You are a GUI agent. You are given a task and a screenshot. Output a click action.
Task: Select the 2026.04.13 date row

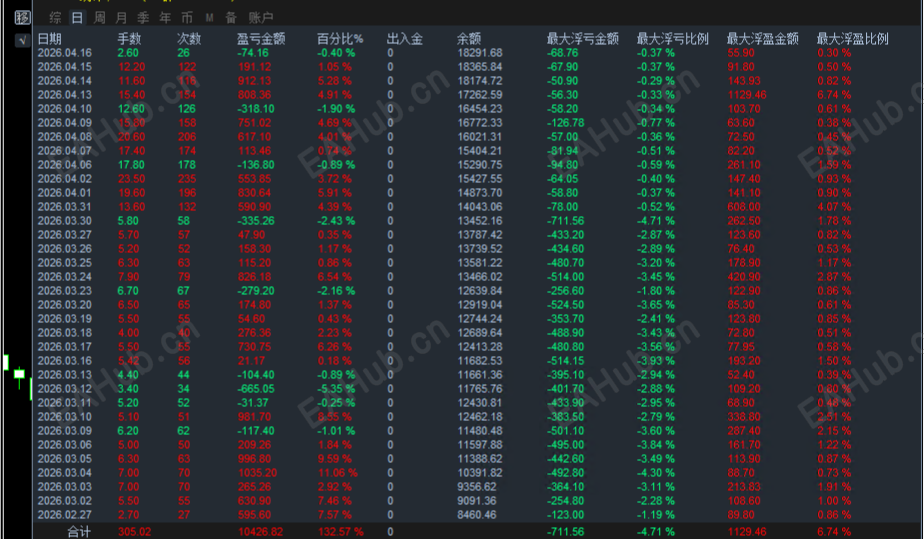click(x=65, y=95)
